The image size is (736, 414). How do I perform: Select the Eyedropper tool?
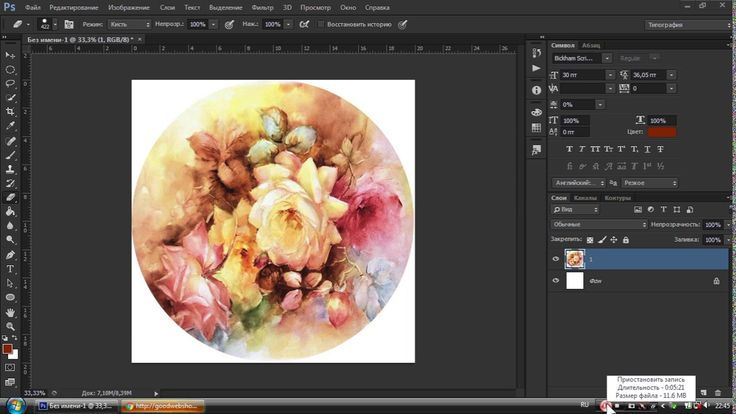coord(10,127)
